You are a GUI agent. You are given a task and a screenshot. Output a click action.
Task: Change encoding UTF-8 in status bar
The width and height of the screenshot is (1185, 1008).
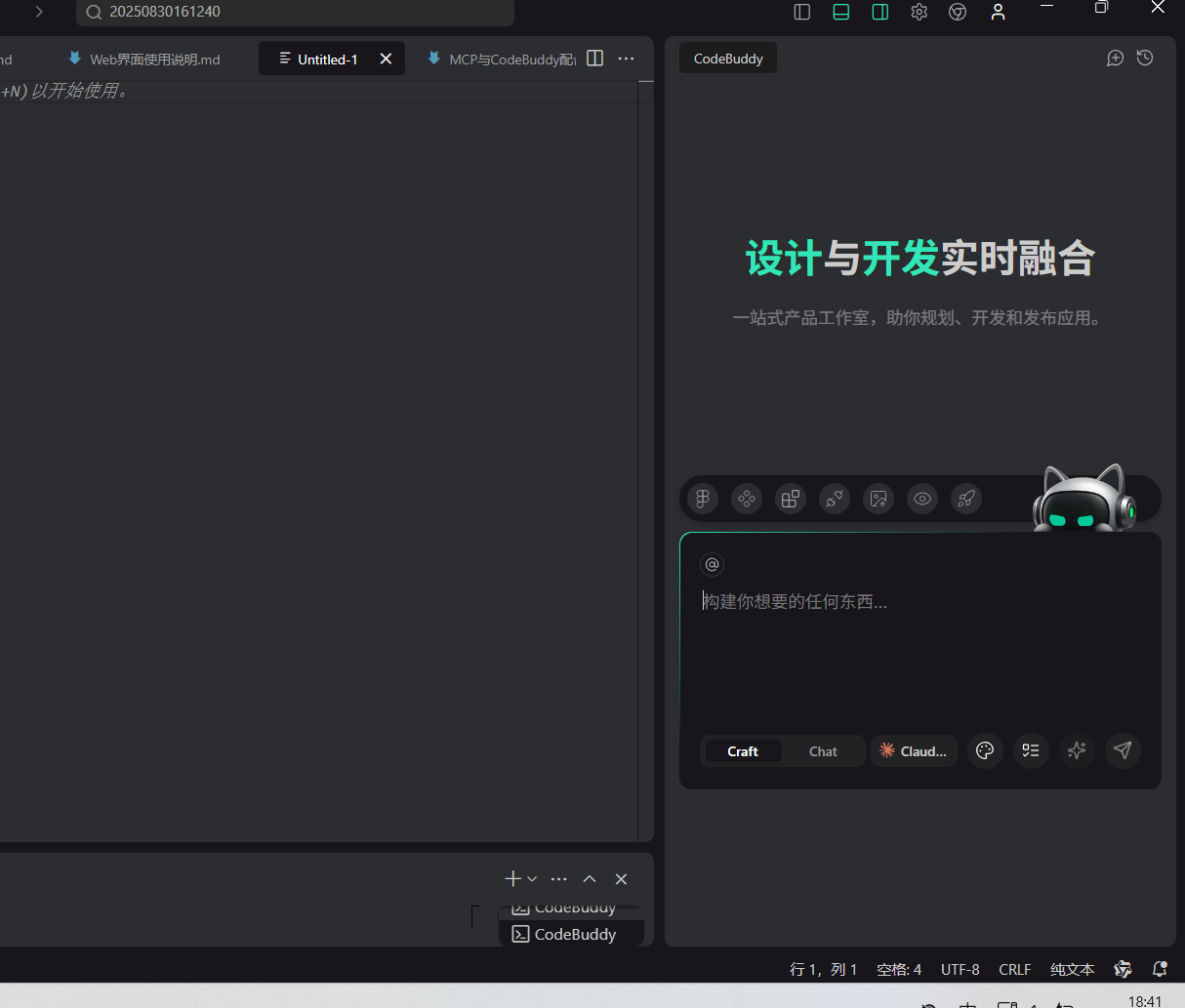point(960,969)
